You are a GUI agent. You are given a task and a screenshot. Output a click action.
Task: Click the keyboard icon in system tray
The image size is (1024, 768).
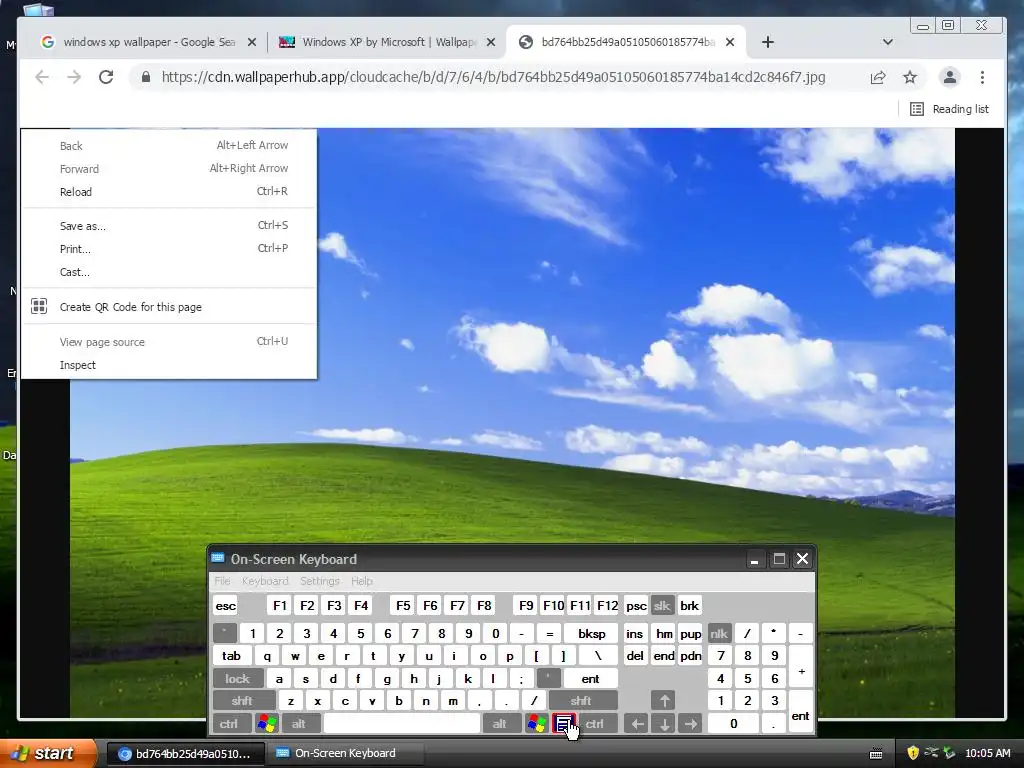tap(876, 754)
